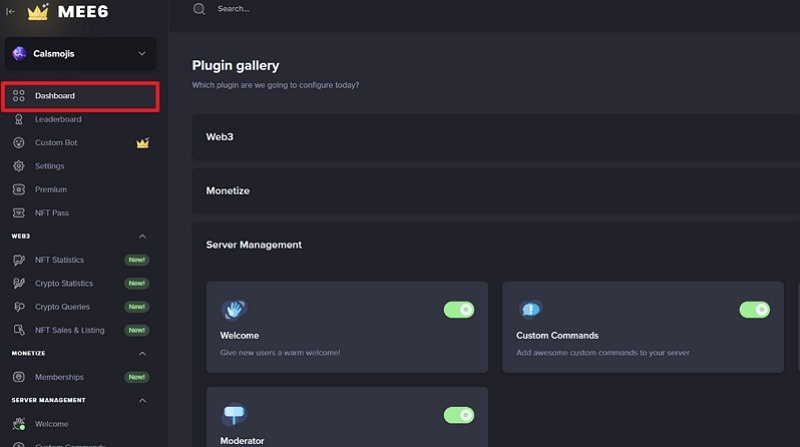Screen dimensions: 800x447
Task: Click the MEE6 crown logo
Action: pyautogui.click(x=38, y=11)
